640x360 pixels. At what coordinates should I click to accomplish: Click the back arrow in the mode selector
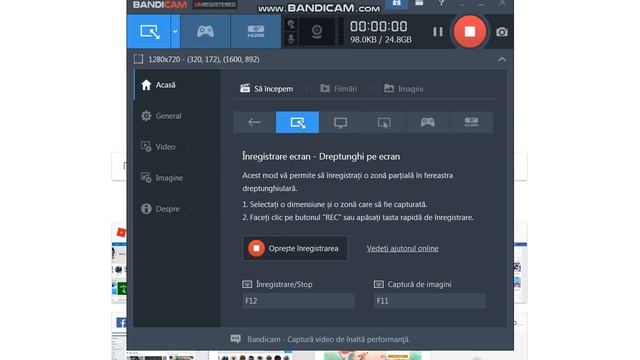tap(254, 122)
